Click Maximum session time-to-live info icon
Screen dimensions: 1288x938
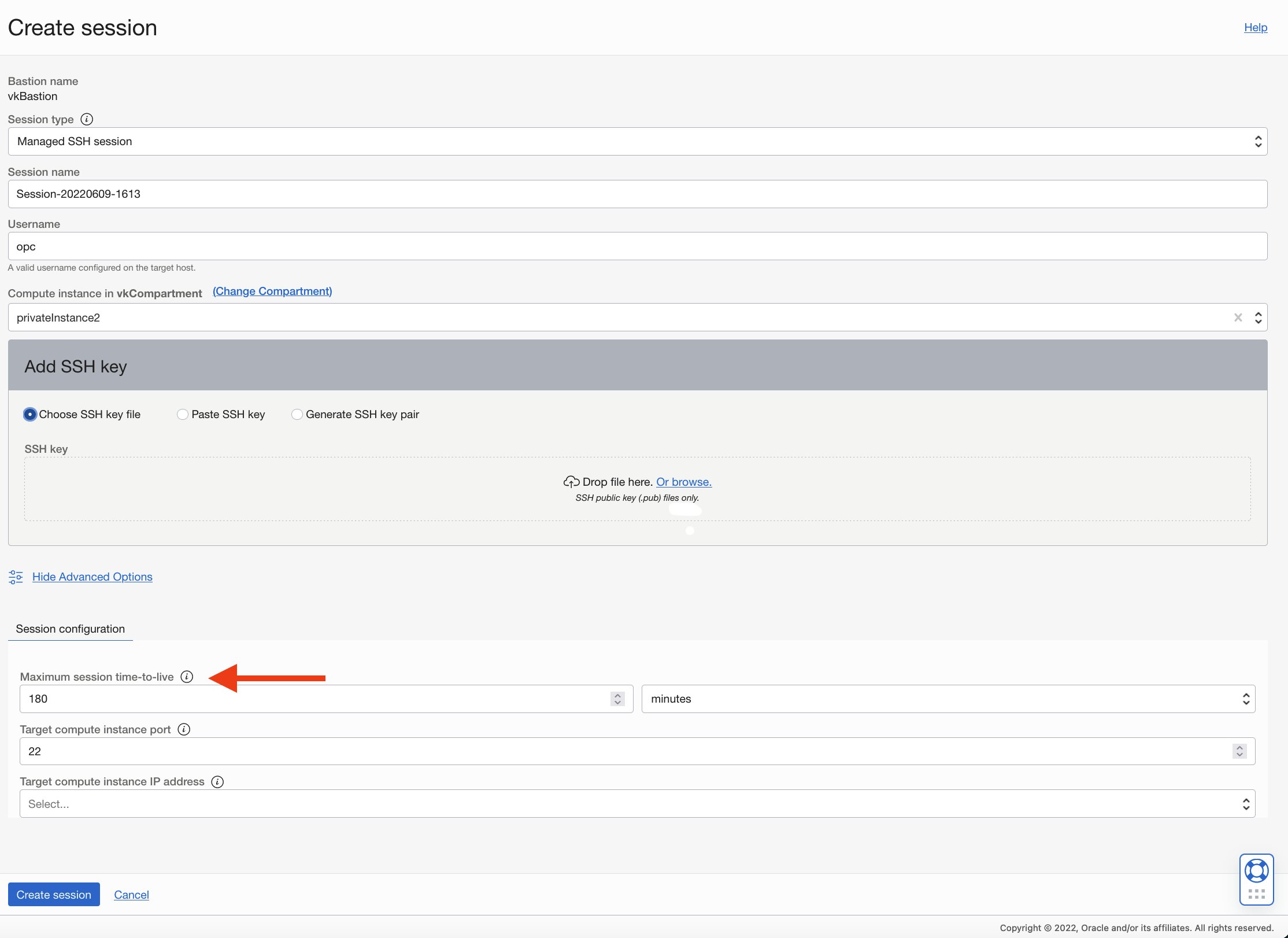point(187,677)
